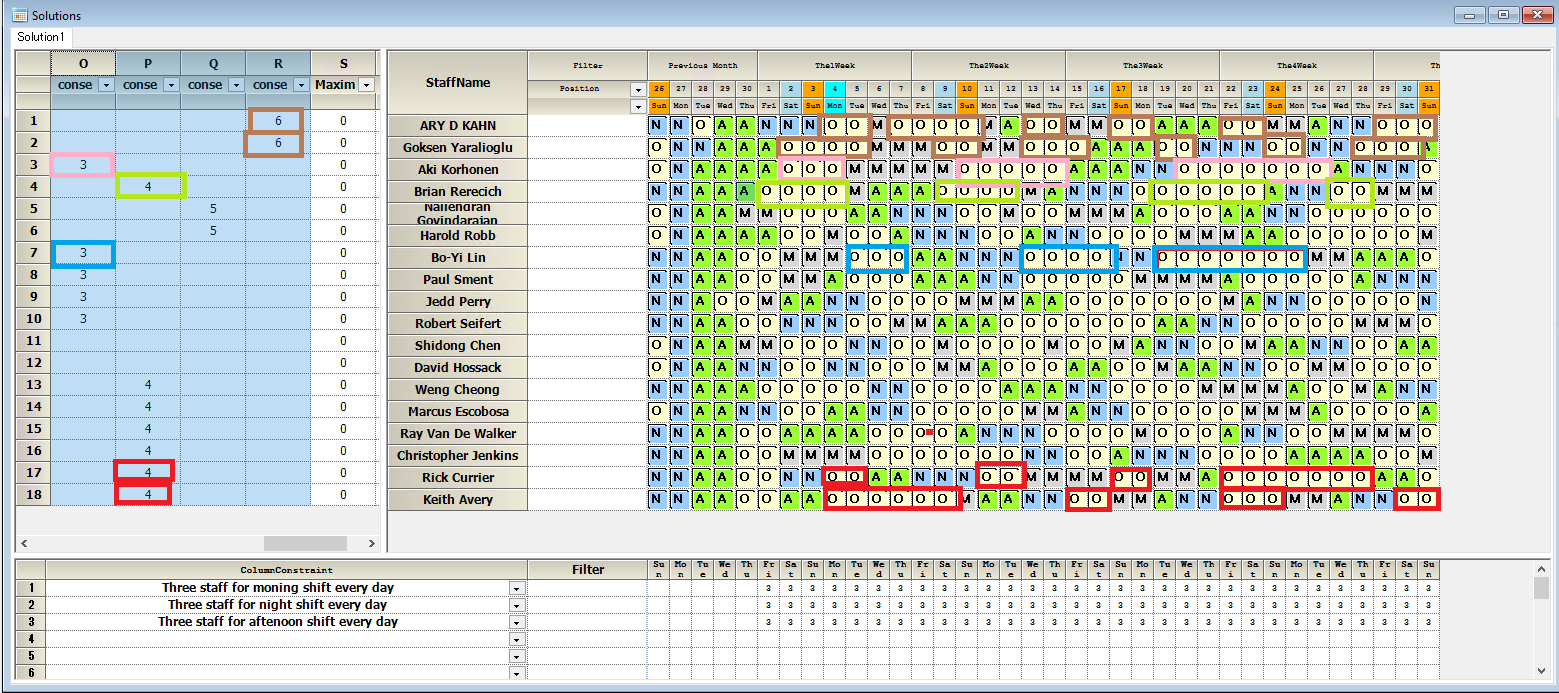The image size is (1559, 693).
Task: Select staff Jedd Perry
Action: click(x=458, y=301)
